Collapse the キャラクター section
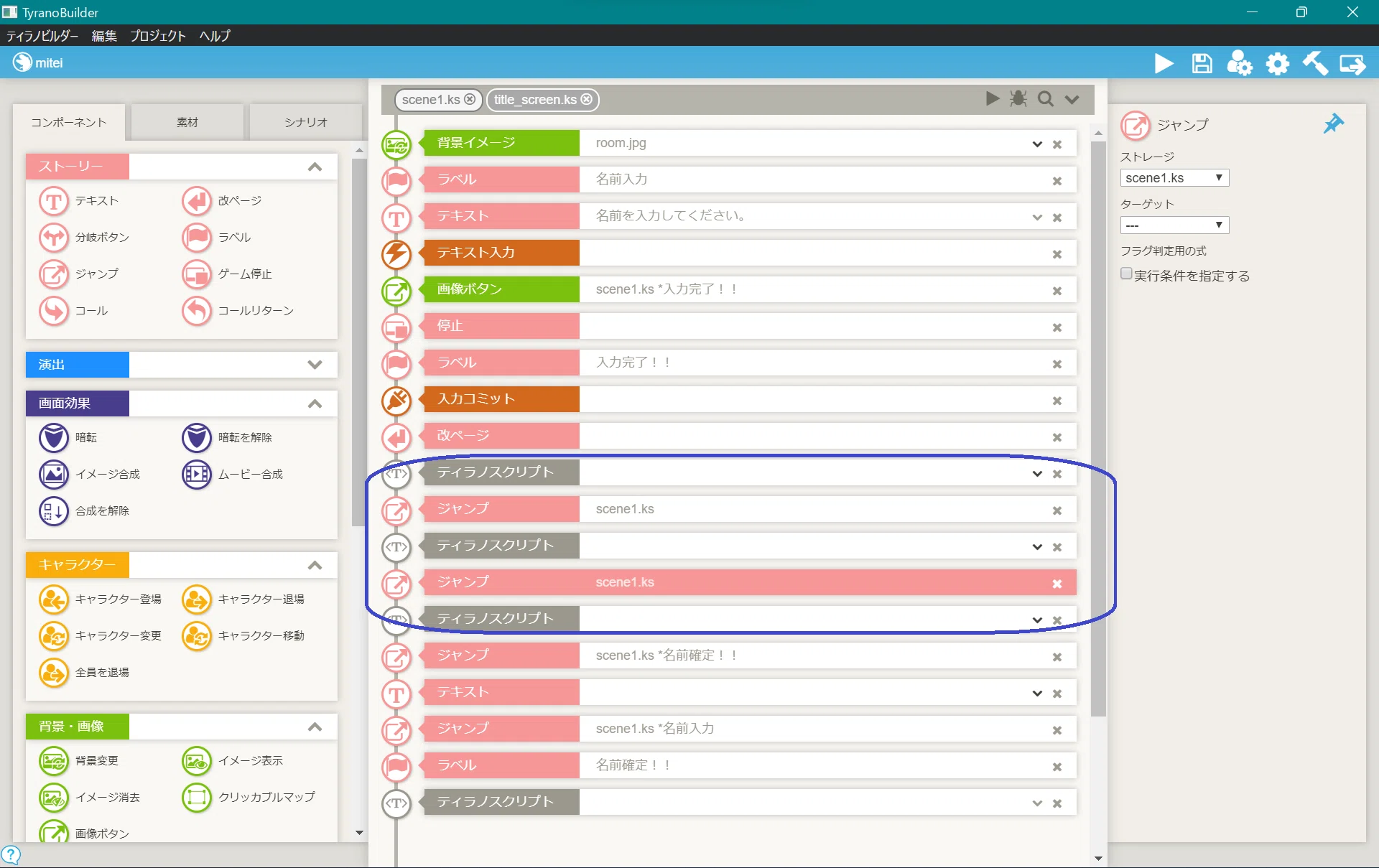 [x=315, y=566]
